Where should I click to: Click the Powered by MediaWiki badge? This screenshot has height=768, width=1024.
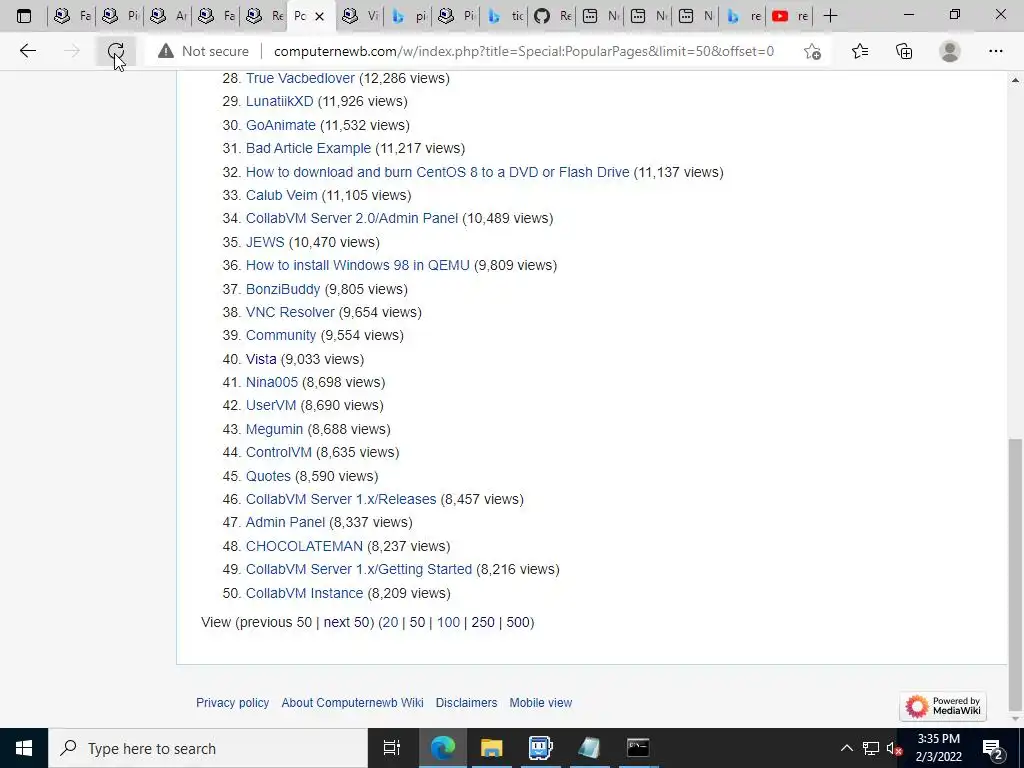coord(942,706)
